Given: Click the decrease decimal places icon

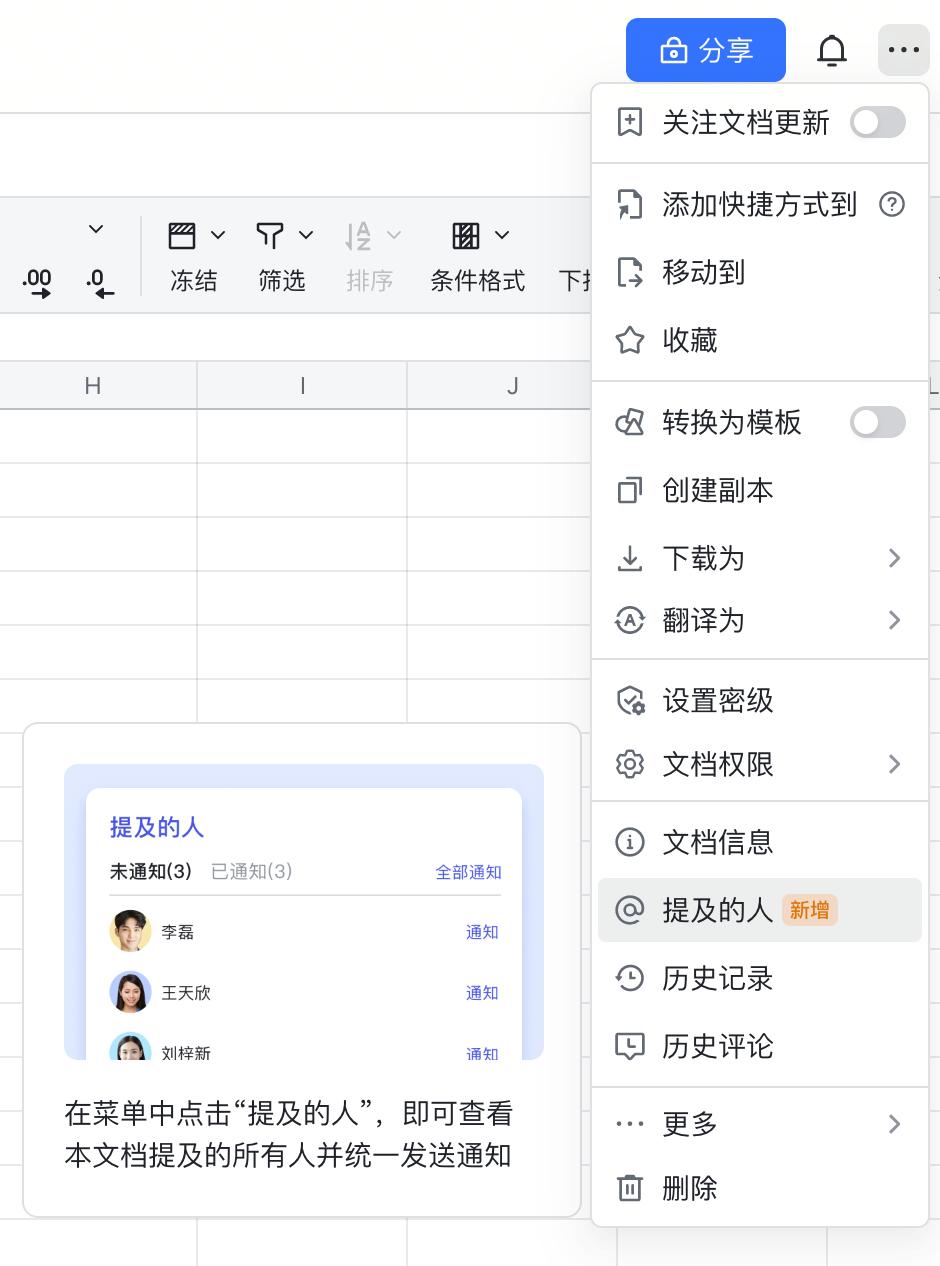Looking at the screenshot, I should click(99, 275).
